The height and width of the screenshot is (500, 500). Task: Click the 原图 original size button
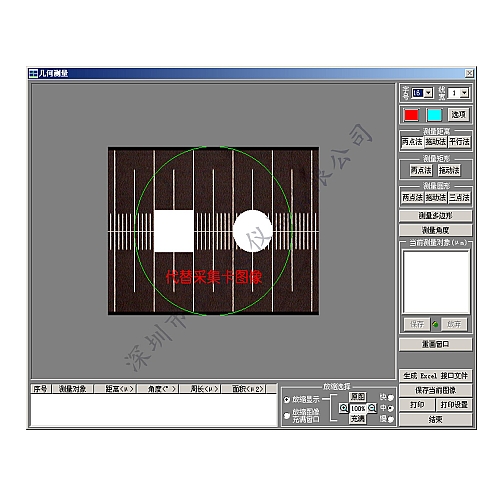click(x=358, y=397)
